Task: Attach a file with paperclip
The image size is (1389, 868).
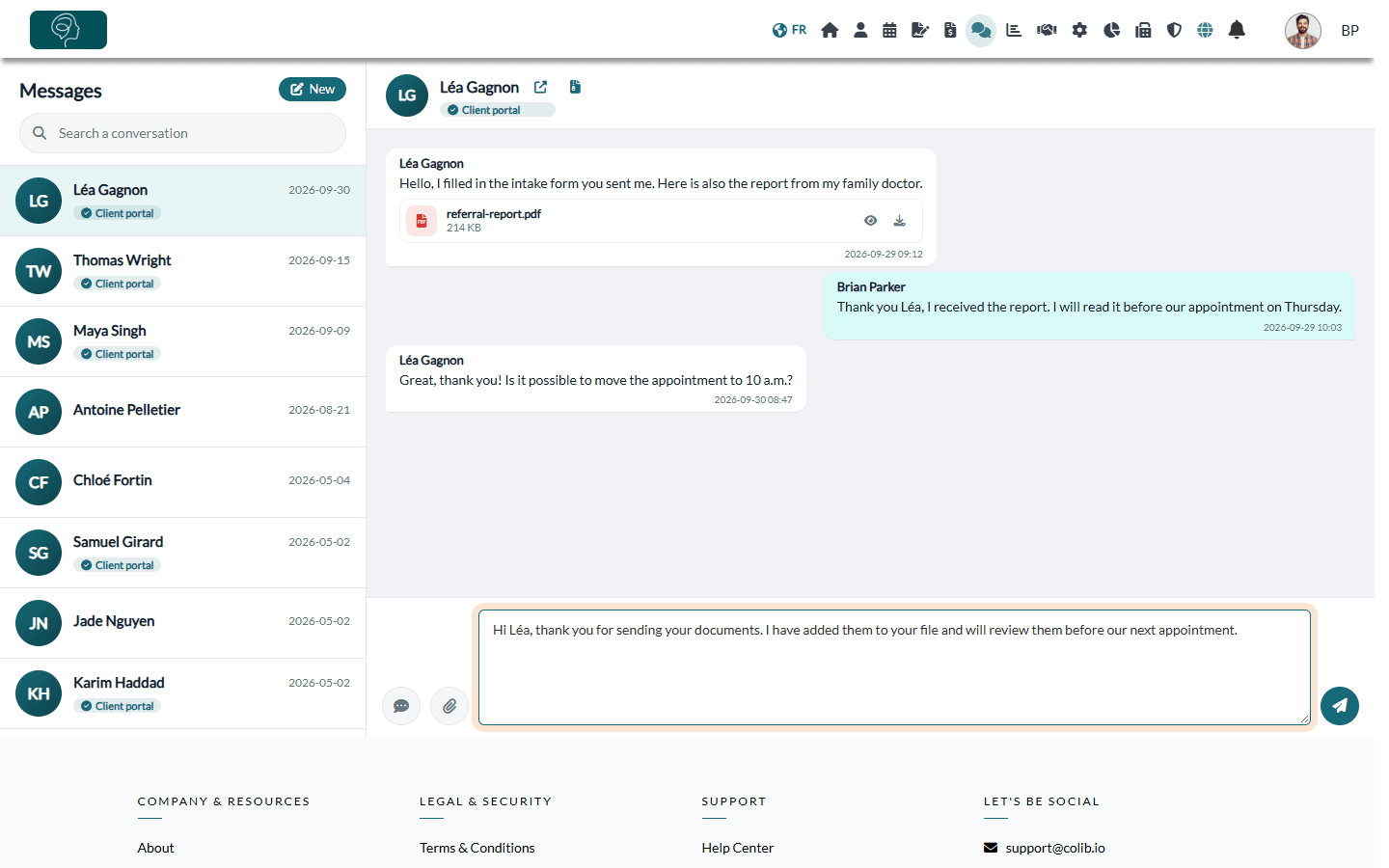Action: coord(449,706)
